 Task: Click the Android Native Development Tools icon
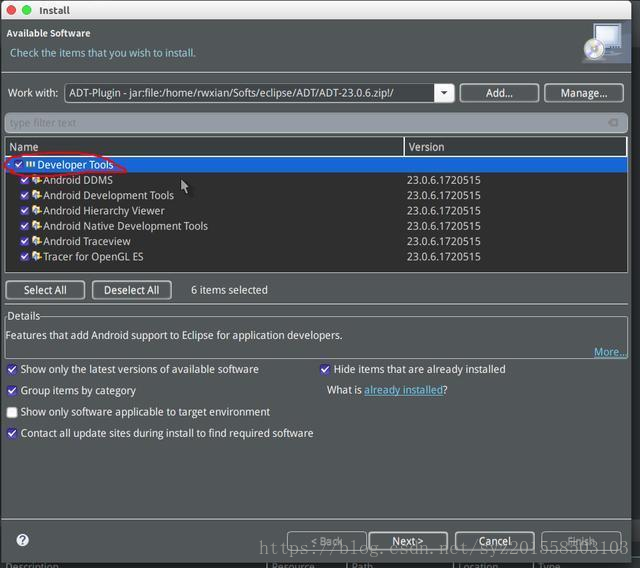37,226
